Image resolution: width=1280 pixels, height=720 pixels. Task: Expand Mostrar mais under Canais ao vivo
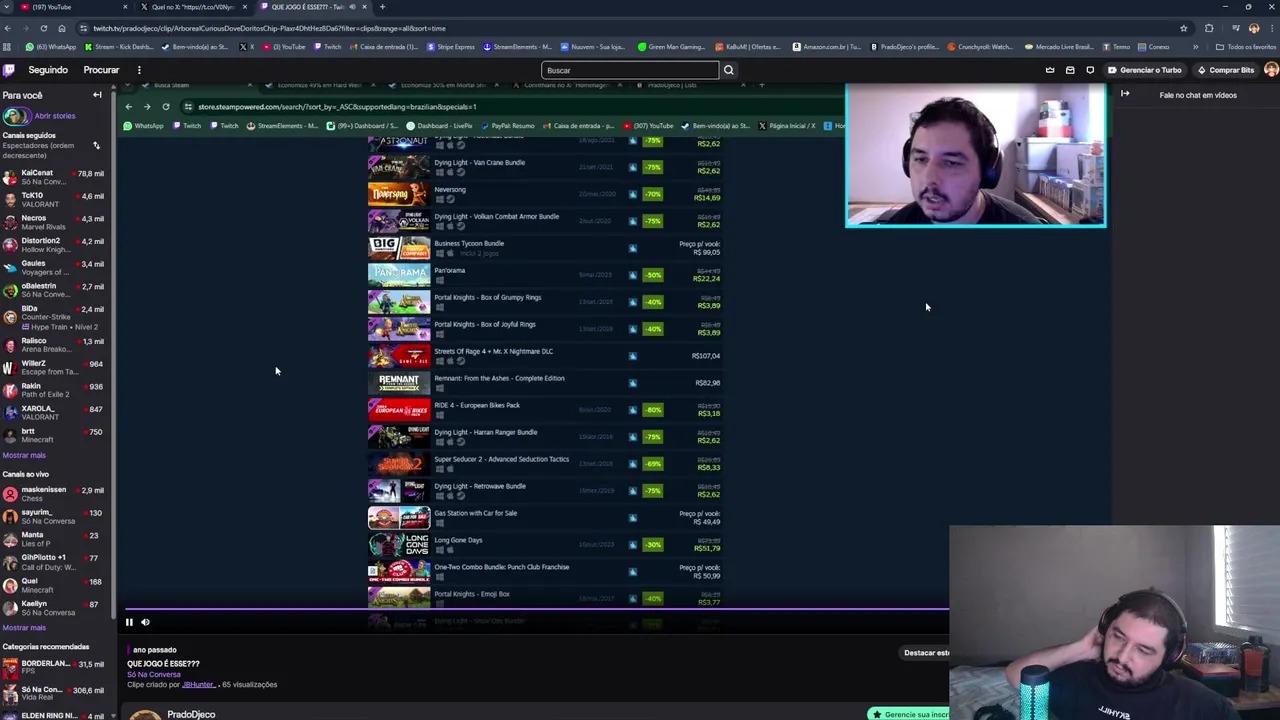pos(24,628)
